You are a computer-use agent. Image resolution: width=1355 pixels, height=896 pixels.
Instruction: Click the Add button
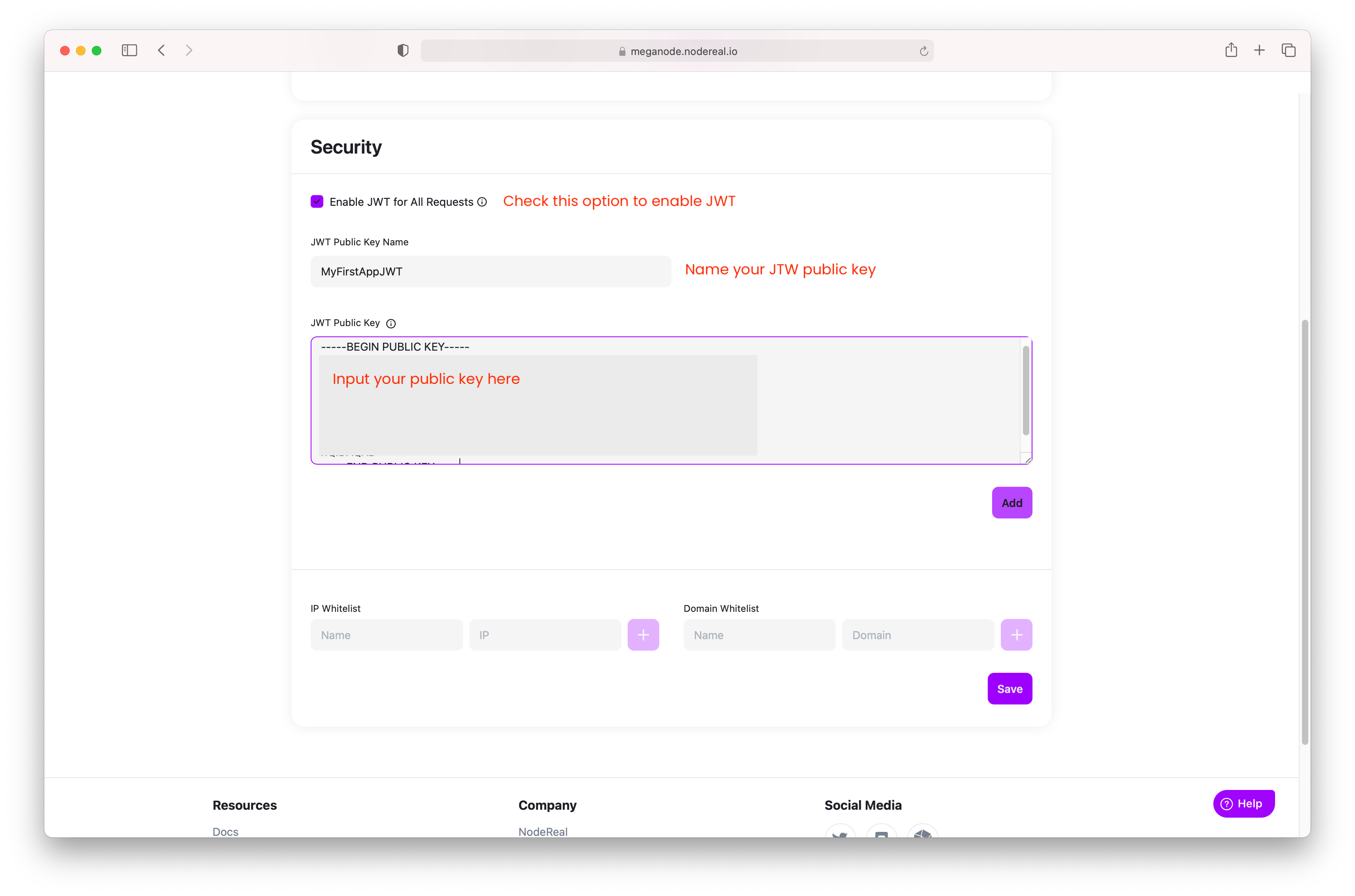coord(1012,503)
